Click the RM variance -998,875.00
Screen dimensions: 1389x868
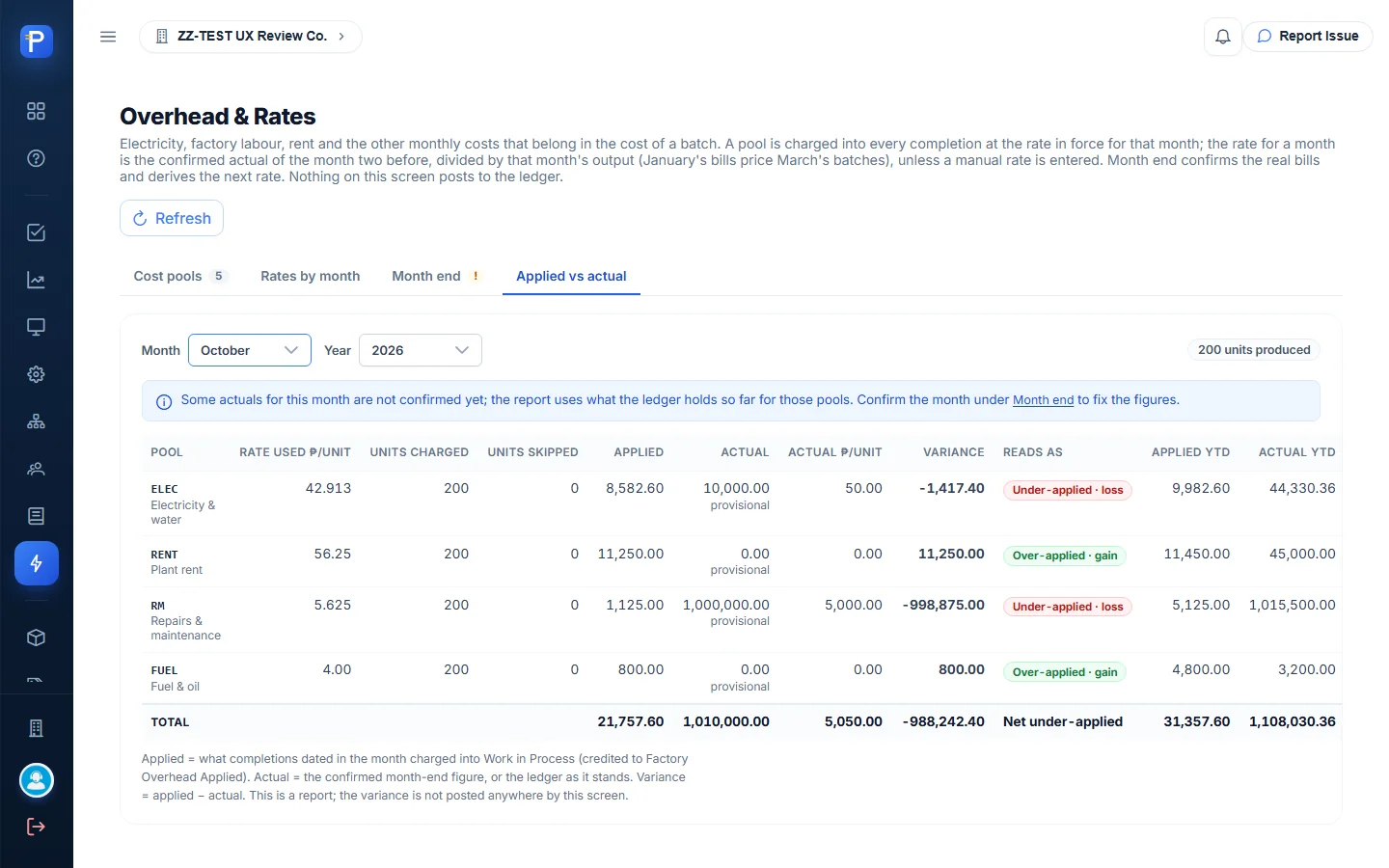943,605
